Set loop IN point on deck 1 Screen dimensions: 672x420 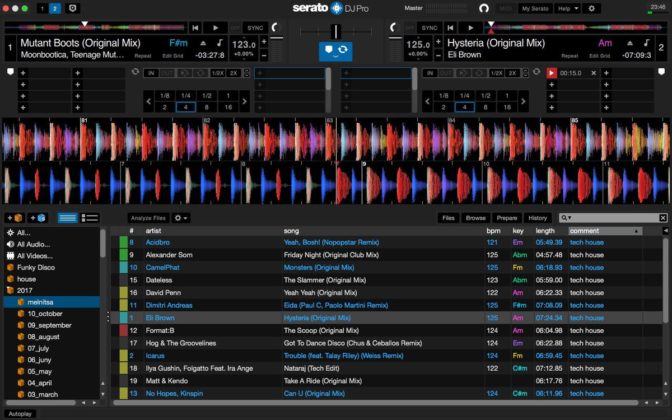point(151,73)
